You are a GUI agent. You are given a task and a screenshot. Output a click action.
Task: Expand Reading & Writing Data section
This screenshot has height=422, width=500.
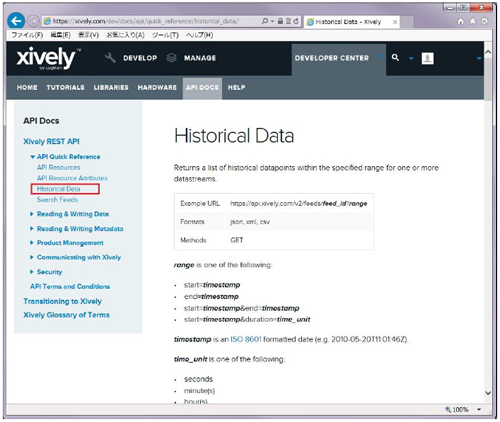click(x=32, y=214)
